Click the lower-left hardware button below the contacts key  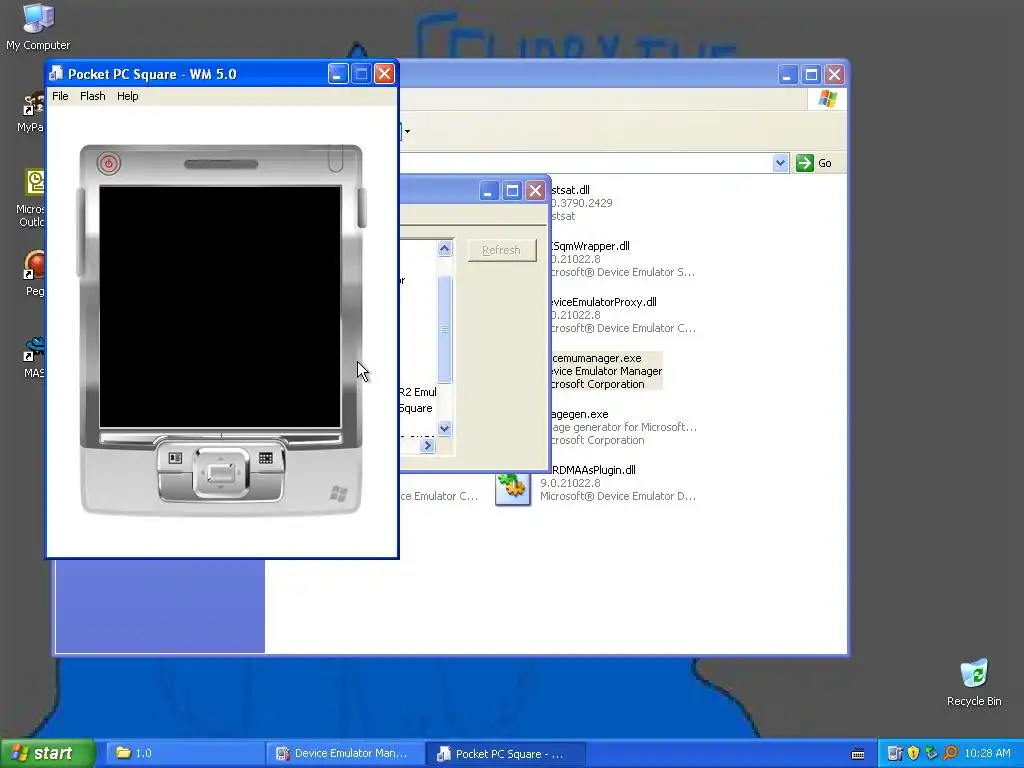(x=175, y=487)
